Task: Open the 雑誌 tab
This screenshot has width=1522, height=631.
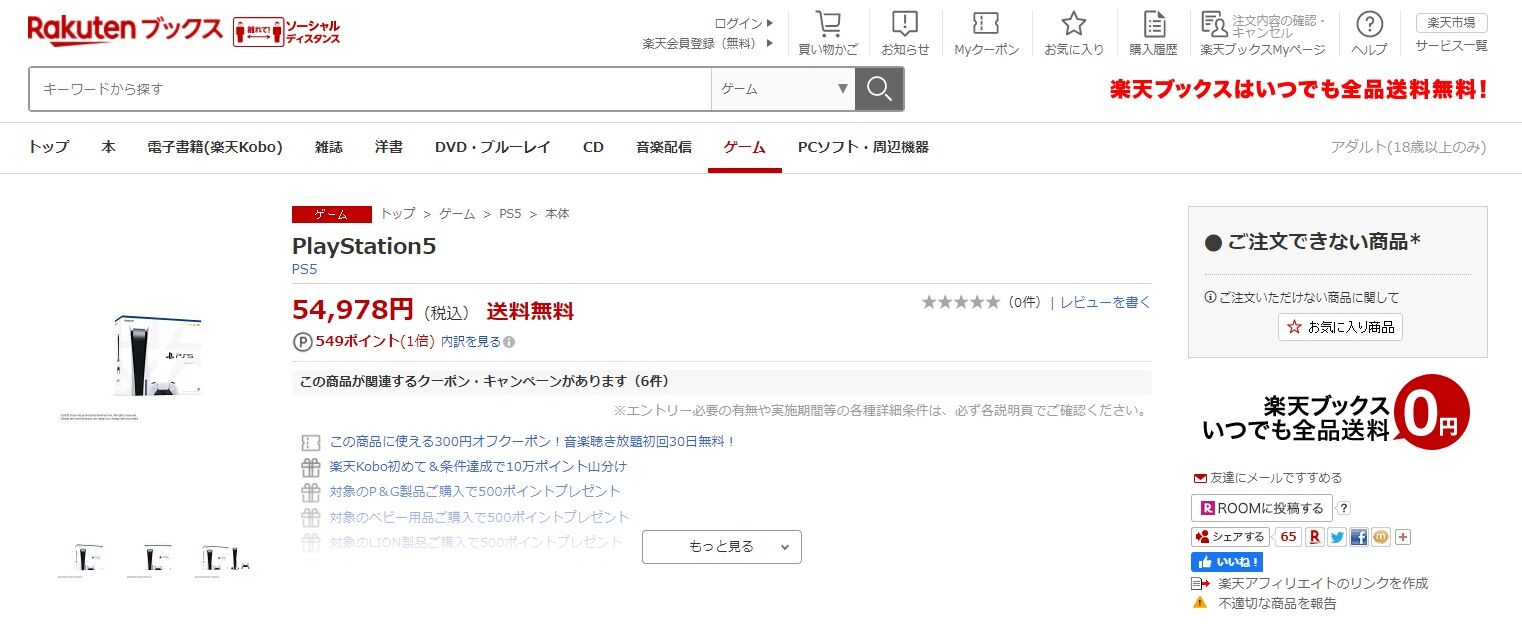Action: (x=329, y=147)
